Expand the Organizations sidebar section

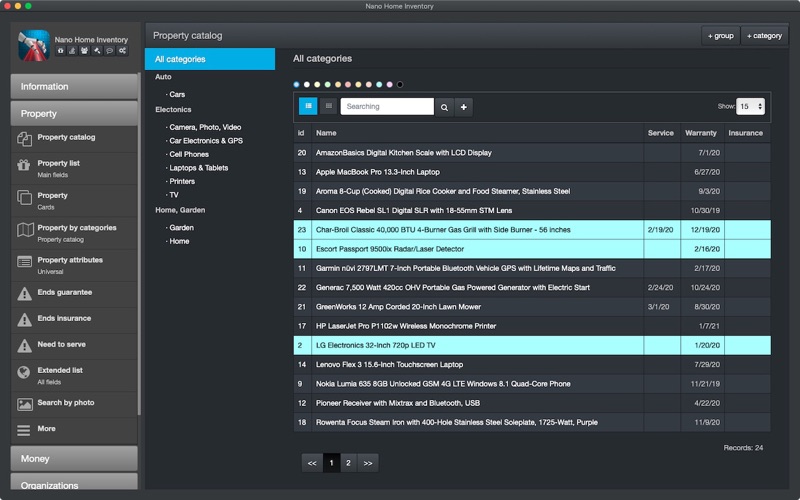pyautogui.click(x=74, y=482)
